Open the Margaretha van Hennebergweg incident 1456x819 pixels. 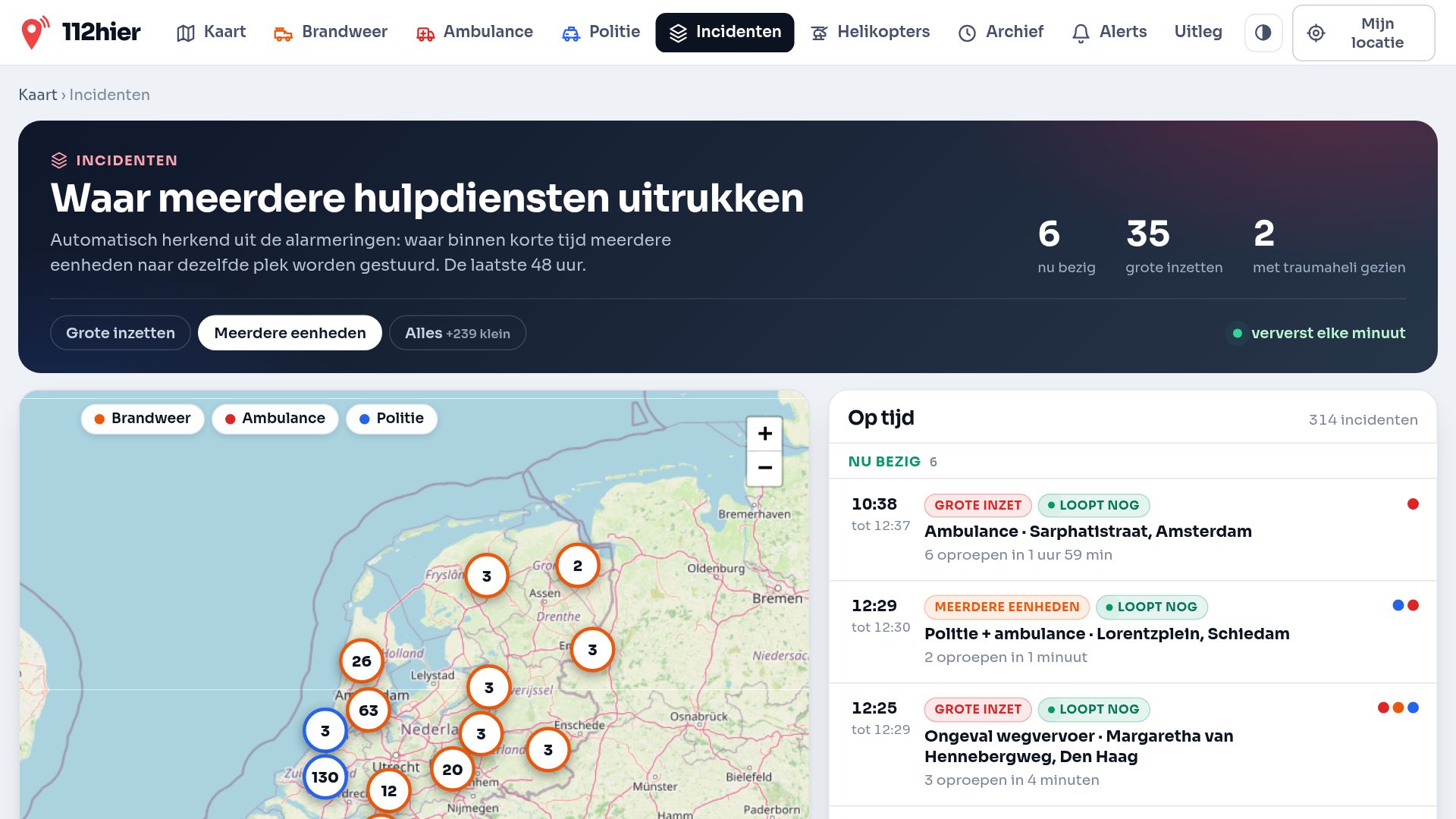coord(1133,745)
